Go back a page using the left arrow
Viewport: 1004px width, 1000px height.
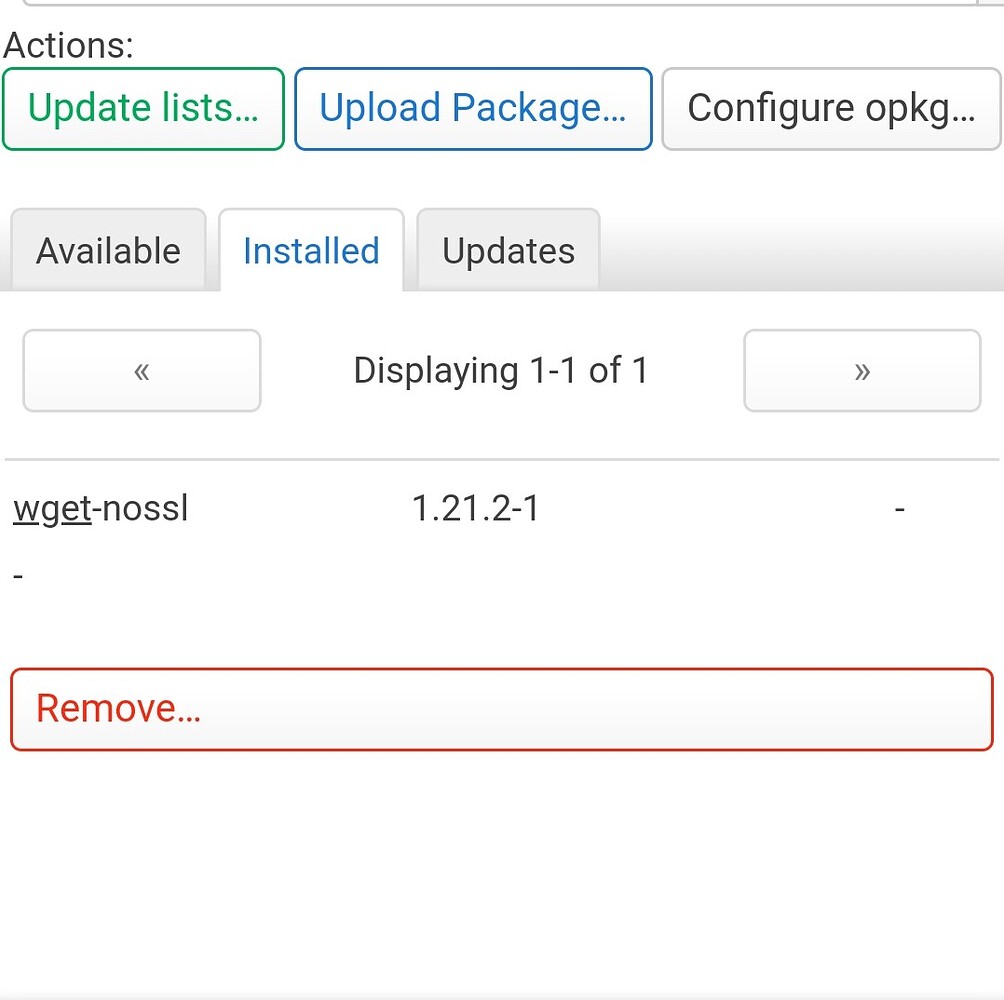(141, 370)
